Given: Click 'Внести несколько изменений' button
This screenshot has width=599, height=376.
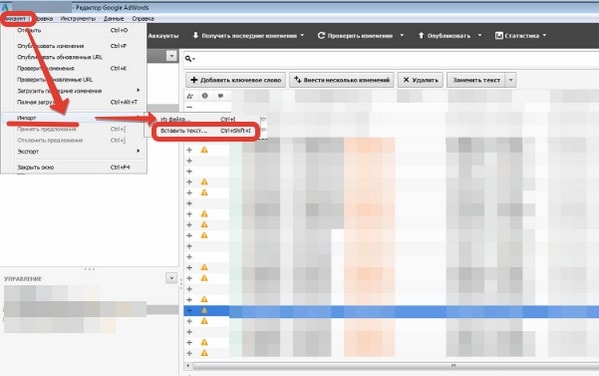Looking at the screenshot, I should (x=342, y=80).
